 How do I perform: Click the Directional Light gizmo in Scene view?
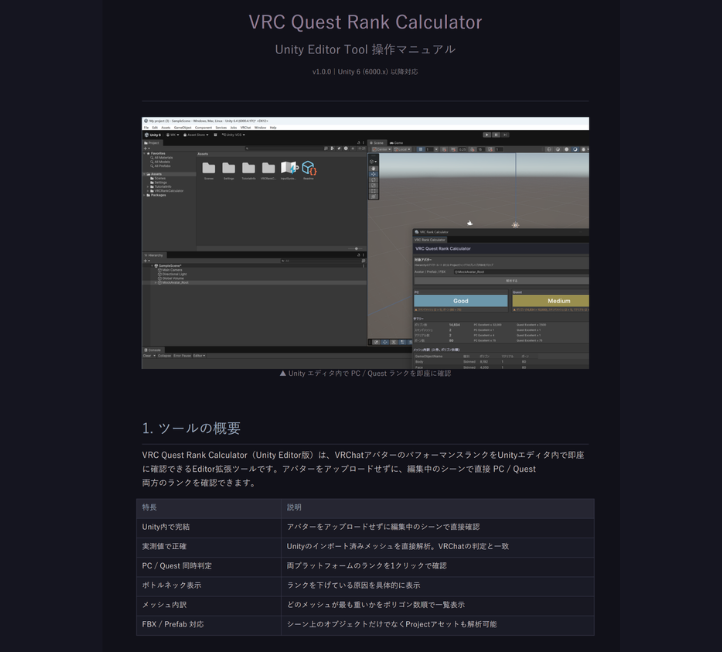tap(515, 225)
